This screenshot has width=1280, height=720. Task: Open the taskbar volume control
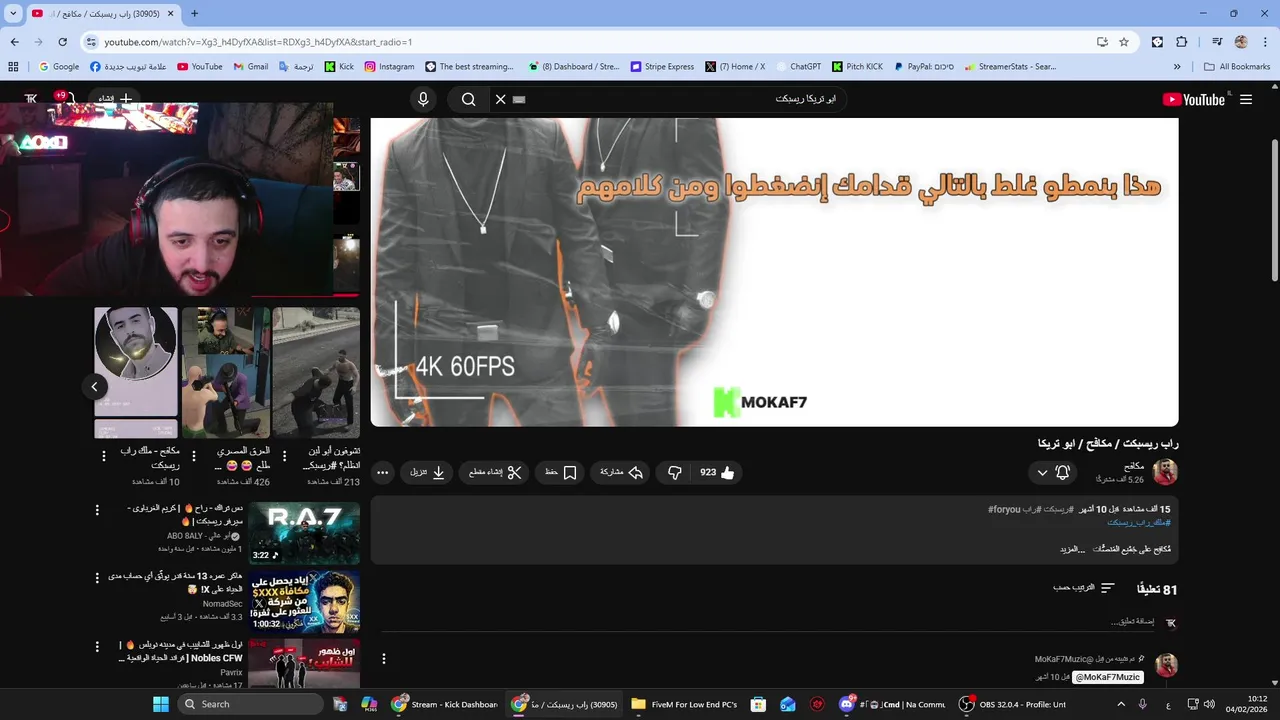point(1209,704)
